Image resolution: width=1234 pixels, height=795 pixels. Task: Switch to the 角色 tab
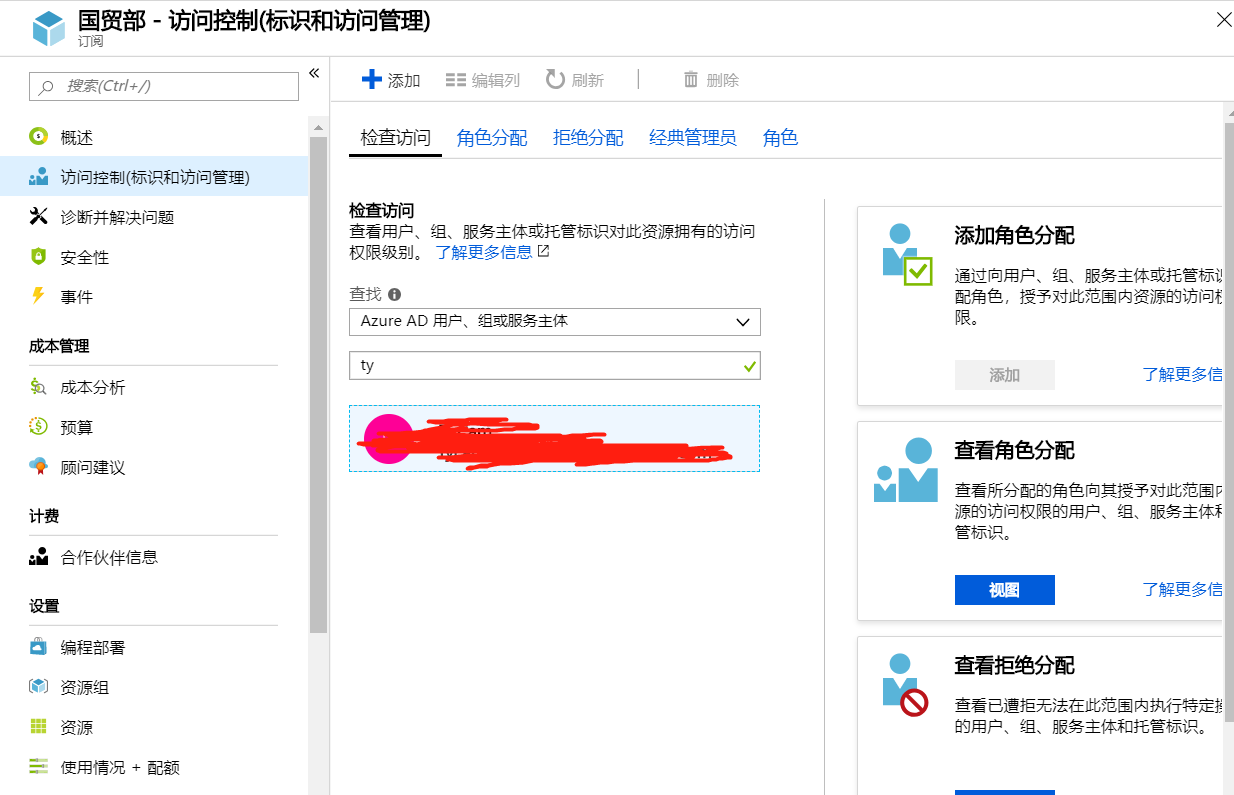click(x=780, y=138)
